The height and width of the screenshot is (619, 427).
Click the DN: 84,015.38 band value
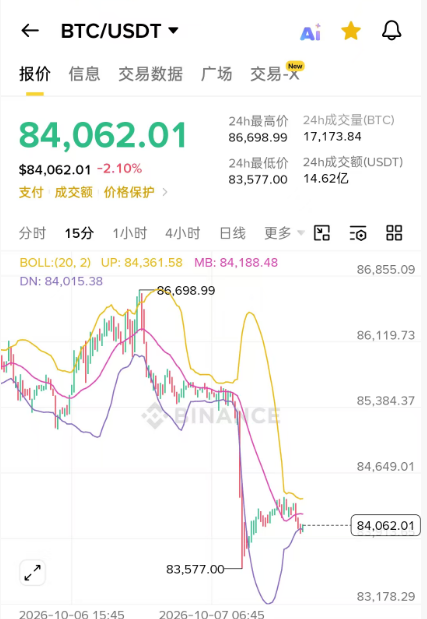point(61,281)
